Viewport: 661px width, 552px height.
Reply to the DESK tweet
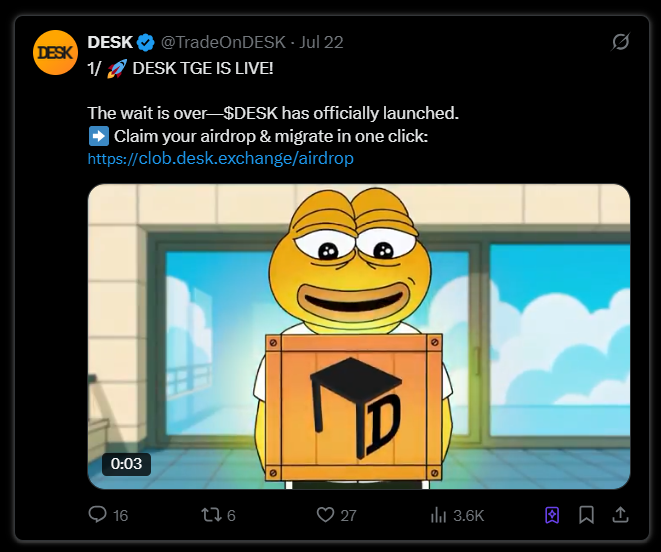click(98, 515)
